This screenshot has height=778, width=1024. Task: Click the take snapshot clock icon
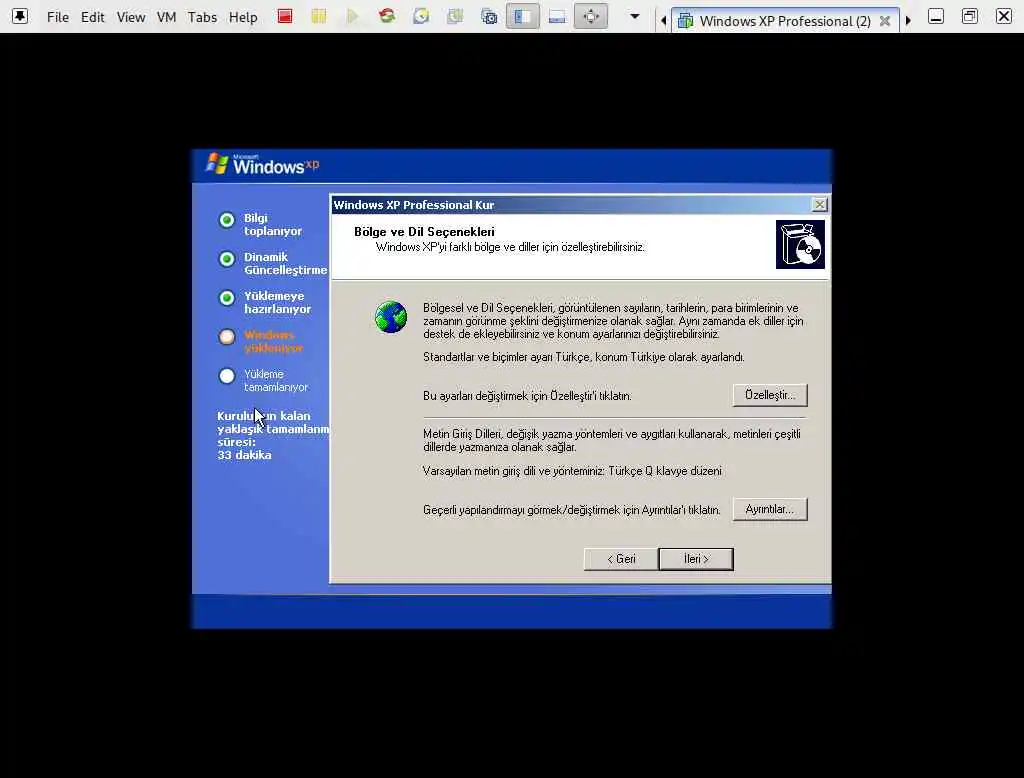[421, 16]
